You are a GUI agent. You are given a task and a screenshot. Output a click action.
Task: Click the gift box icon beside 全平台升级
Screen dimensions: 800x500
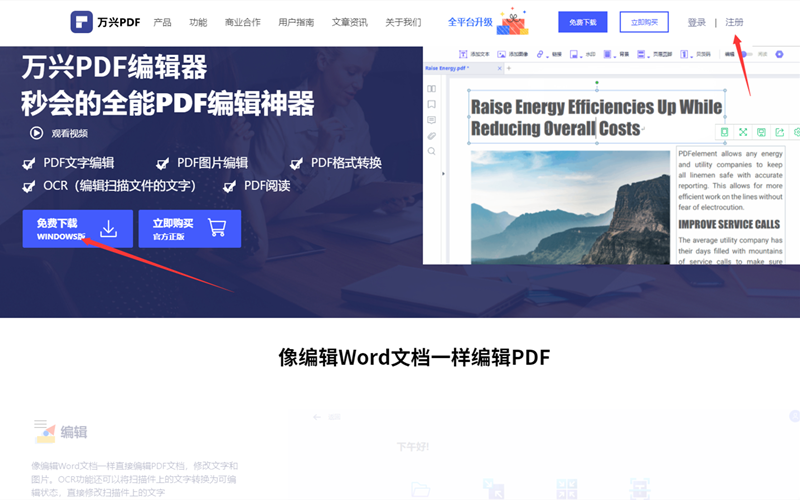[516, 20]
